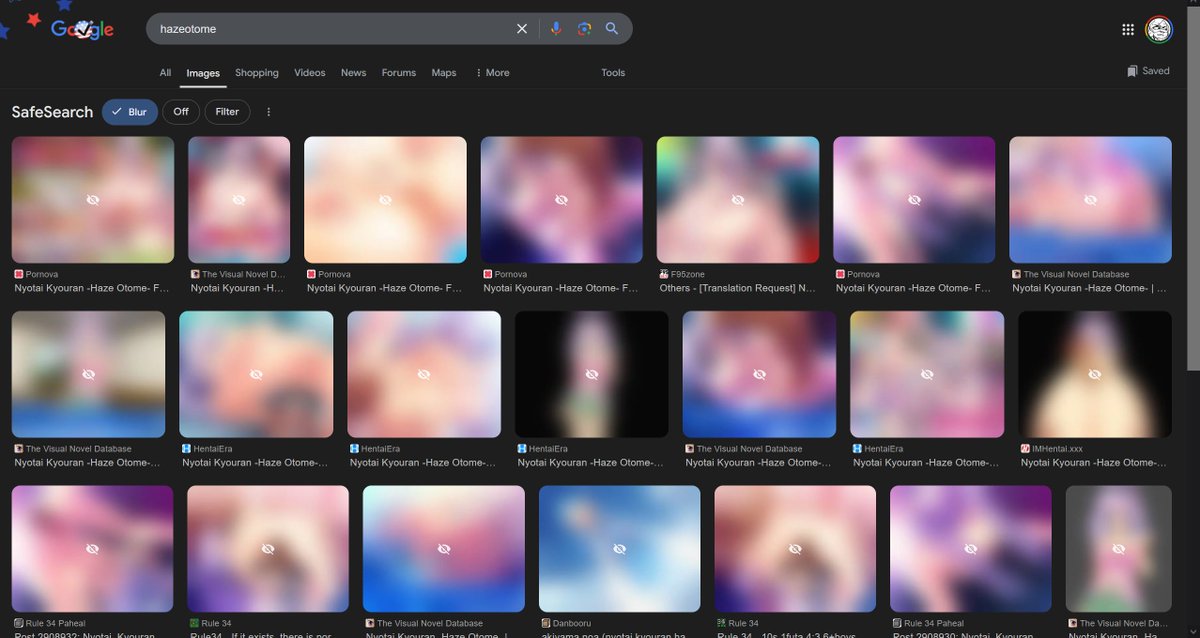Open the Tools options

coord(613,73)
